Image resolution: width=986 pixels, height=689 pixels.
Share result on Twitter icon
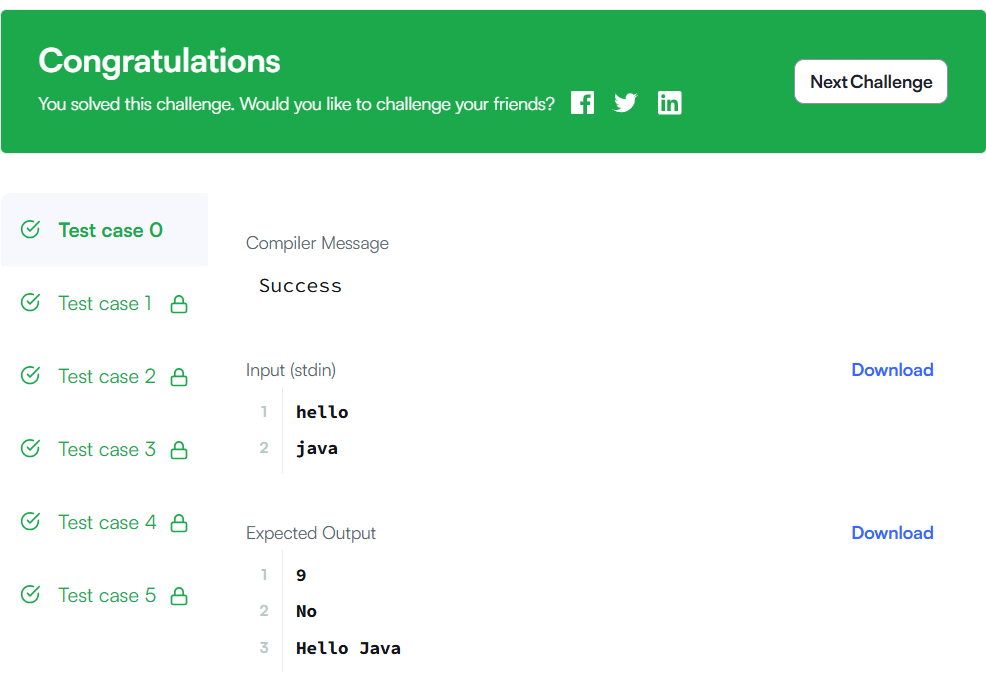click(x=626, y=103)
